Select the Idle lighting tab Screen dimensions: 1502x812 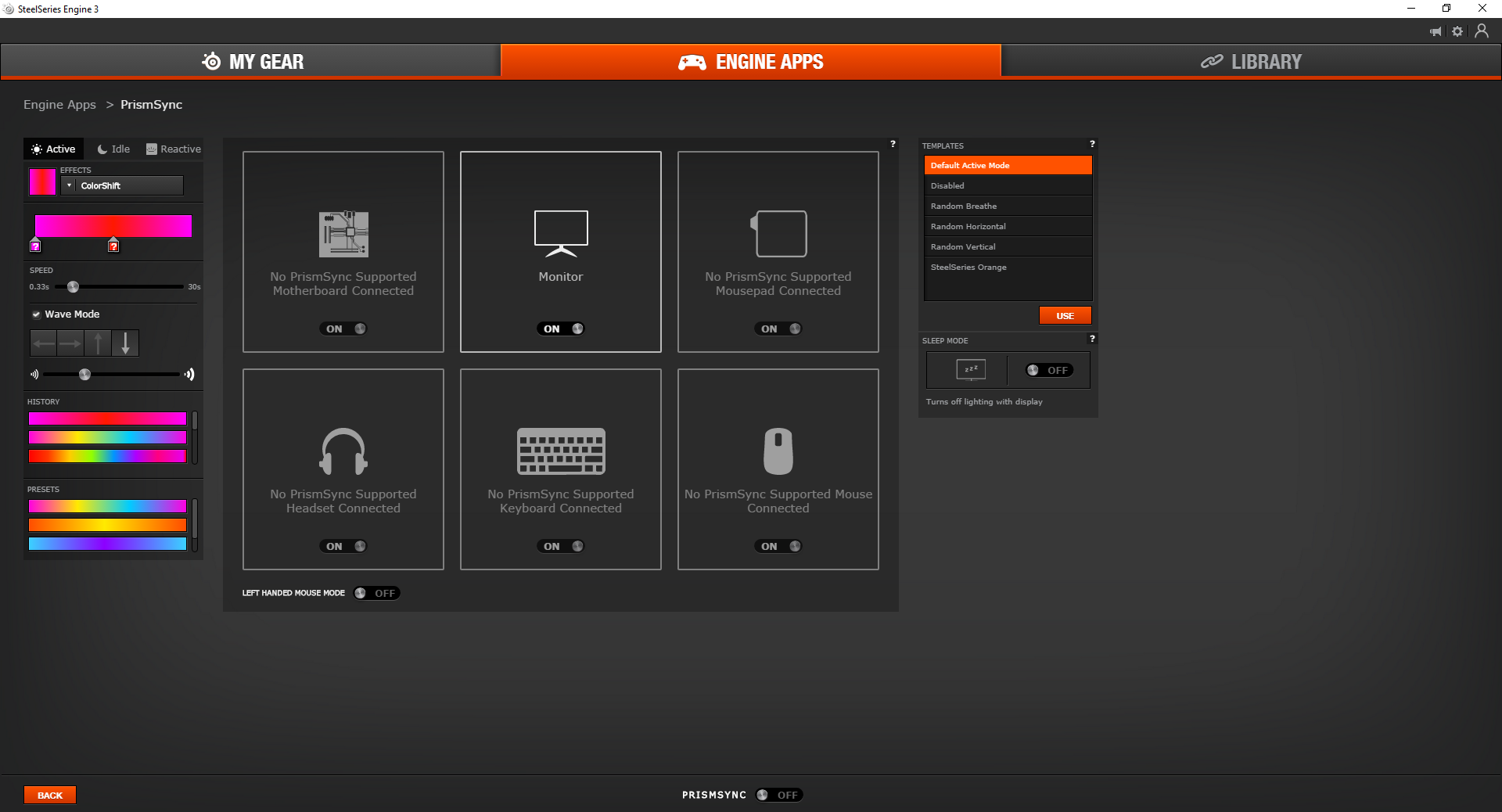(x=113, y=149)
